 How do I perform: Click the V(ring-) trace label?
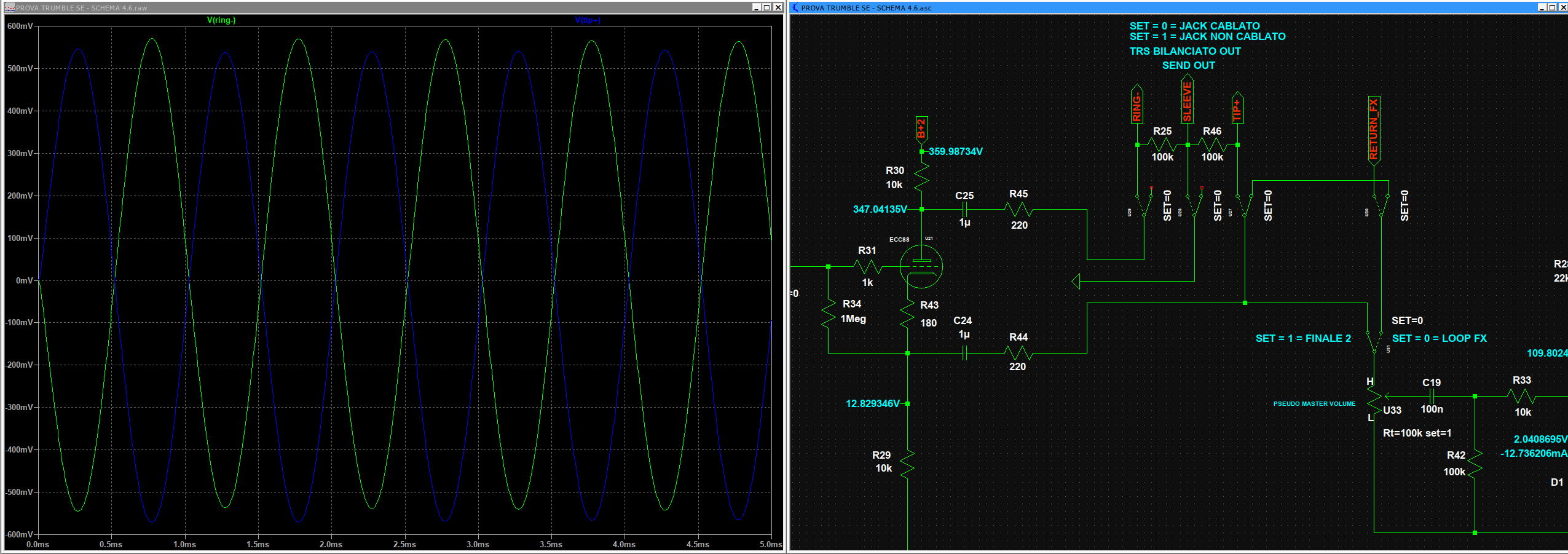coord(221,20)
